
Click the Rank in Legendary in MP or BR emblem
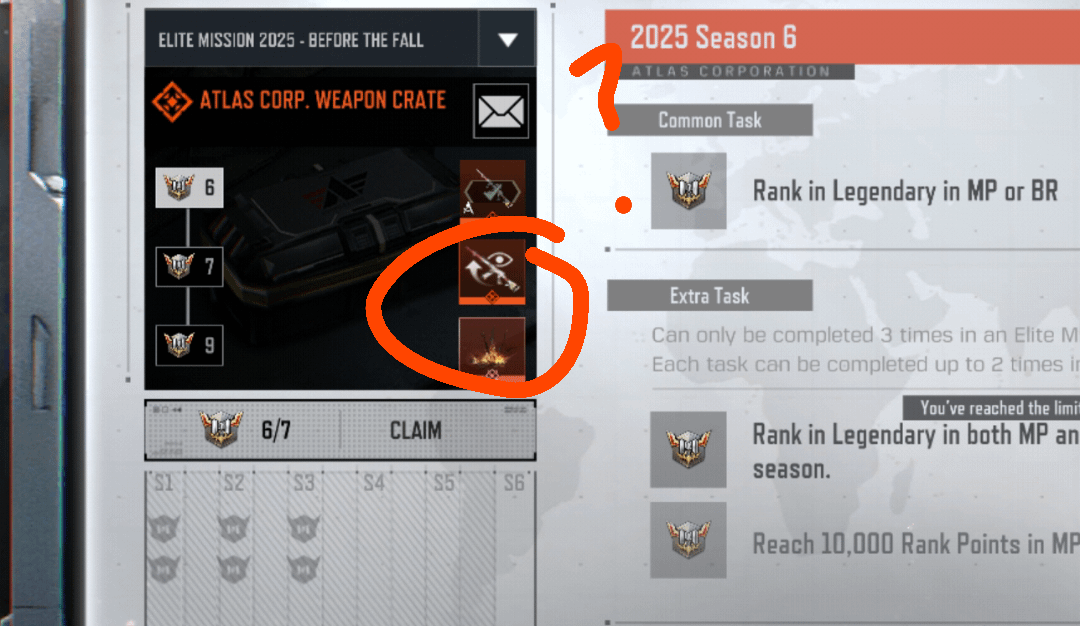pos(688,191)
